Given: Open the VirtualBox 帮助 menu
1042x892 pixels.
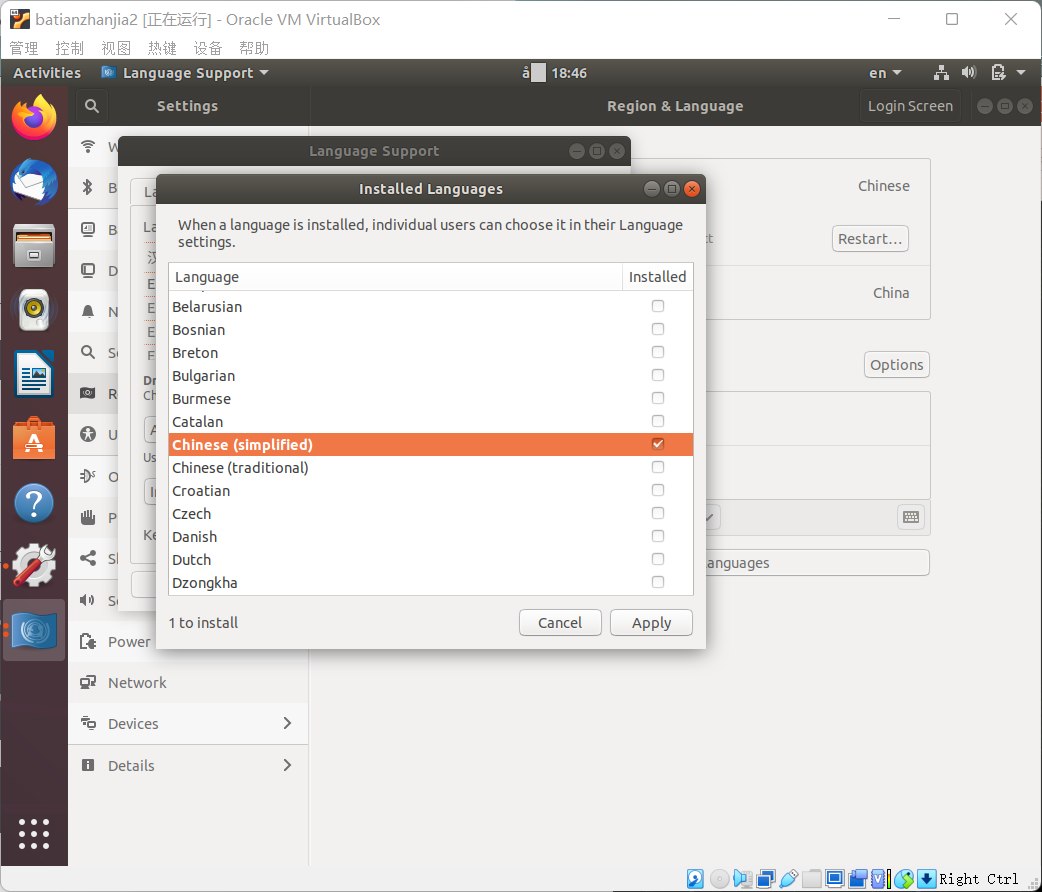Looking at the screenshot, I should tap(254, 48).
